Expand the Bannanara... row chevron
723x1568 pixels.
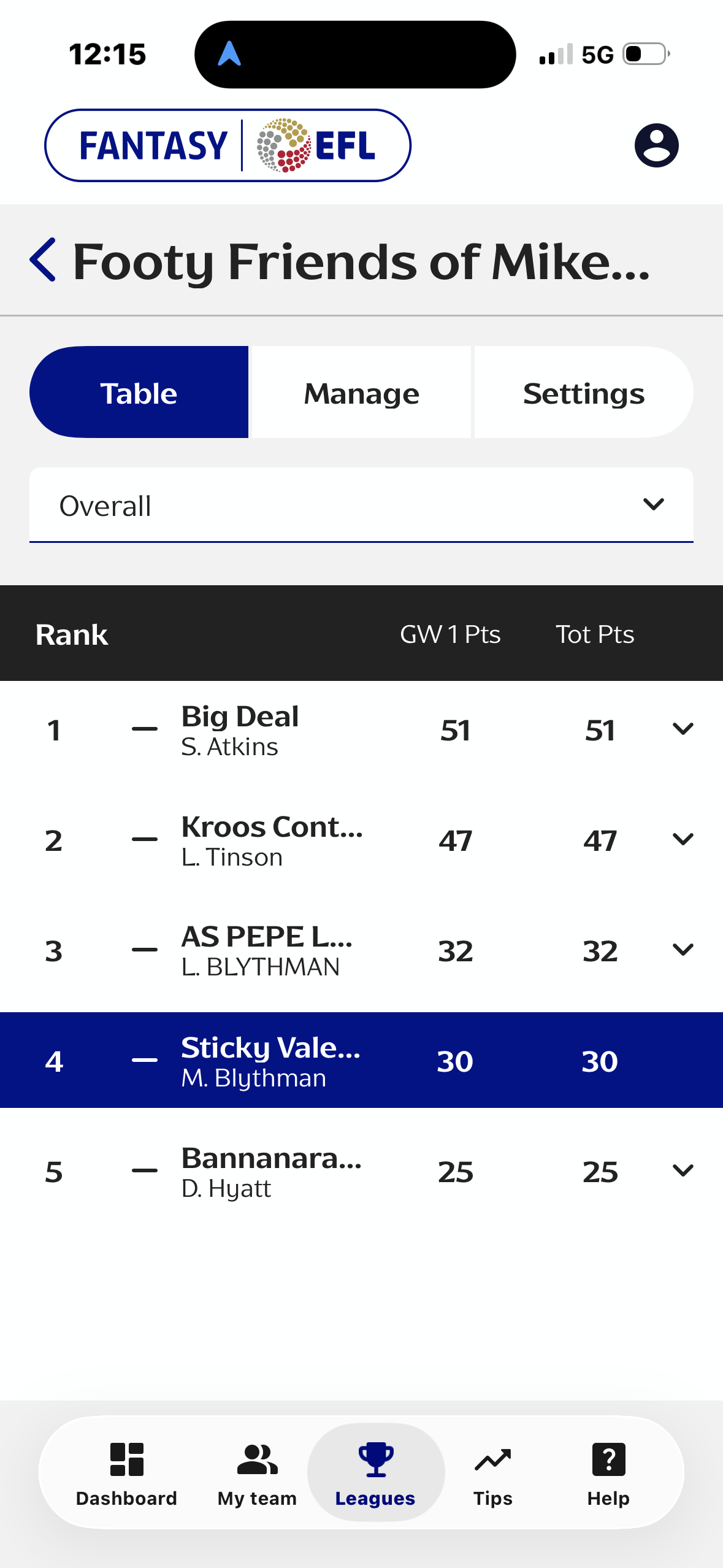pyautogui.click(x=683, y=1170)
